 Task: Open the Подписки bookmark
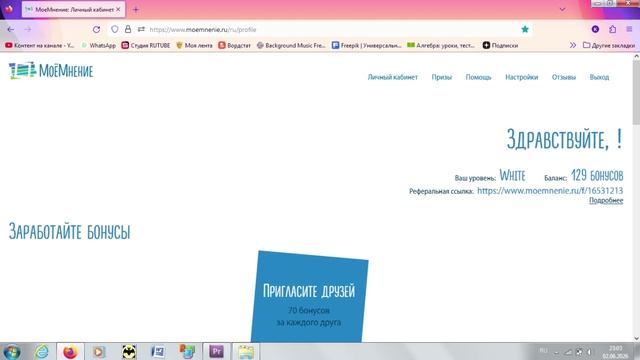pyautogui.click(x=500, y=45)
